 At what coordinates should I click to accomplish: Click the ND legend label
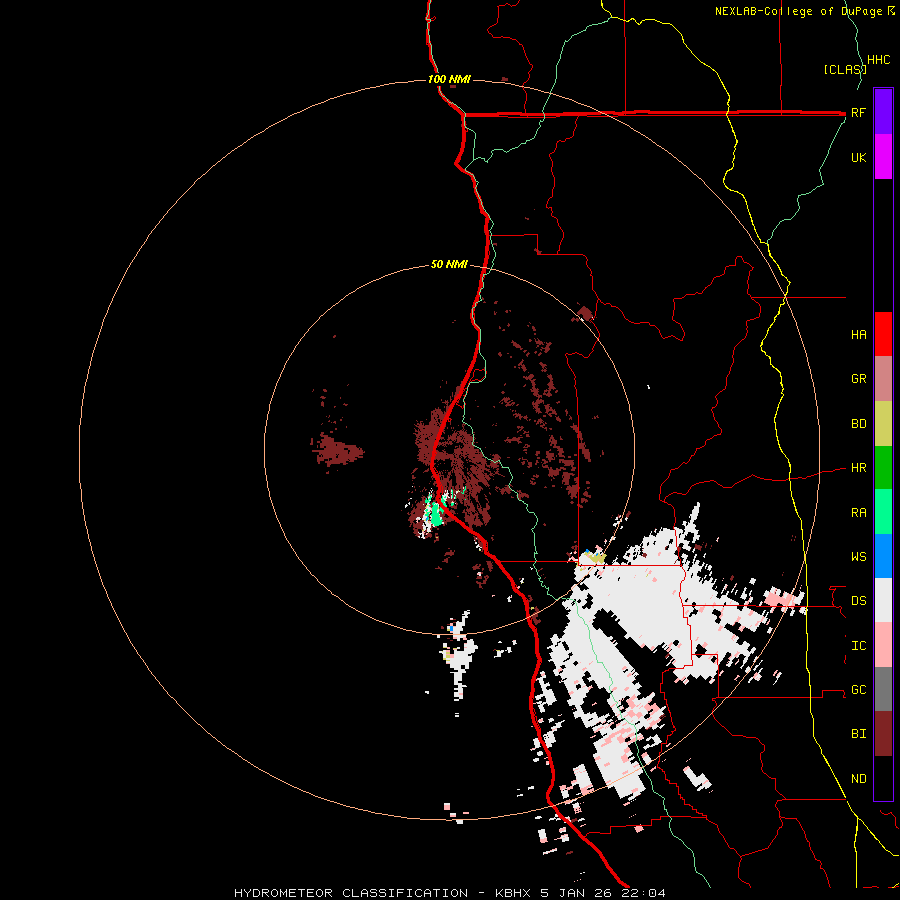click(858, 778)
